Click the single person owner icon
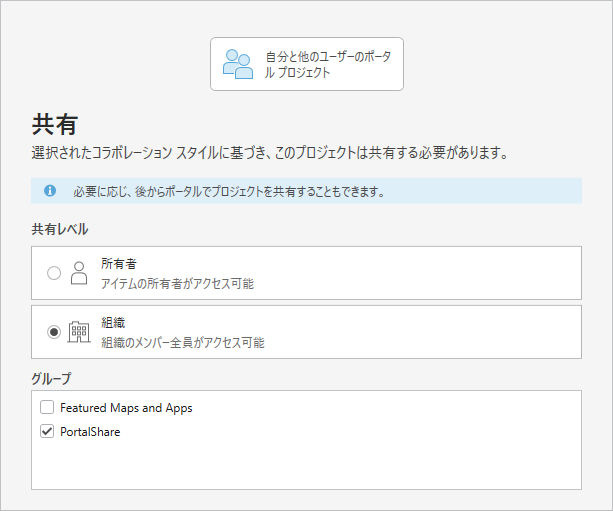 point(79,273)
